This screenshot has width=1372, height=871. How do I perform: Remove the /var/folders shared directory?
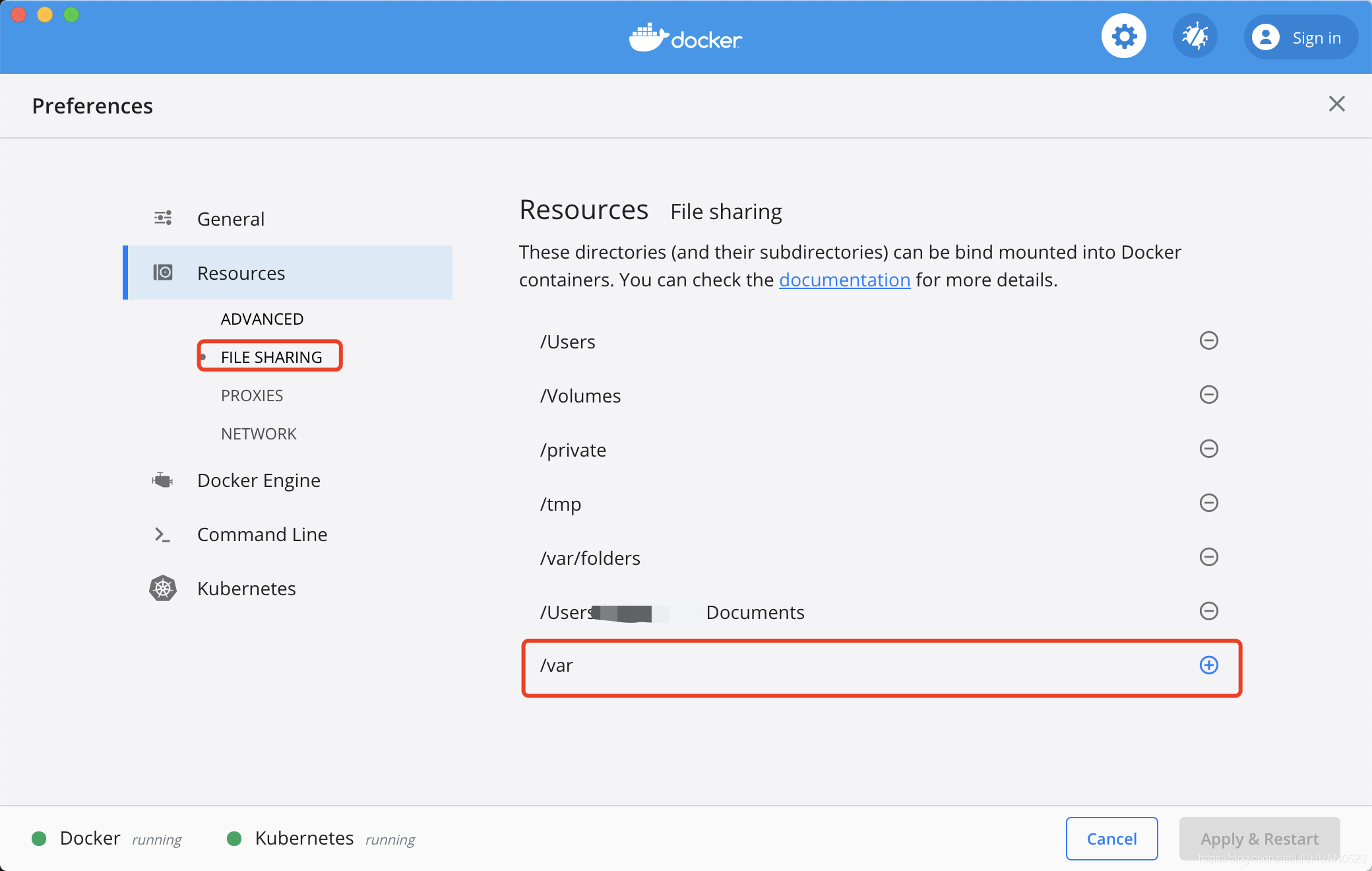pyautogui.click(x=1208, y=557)
